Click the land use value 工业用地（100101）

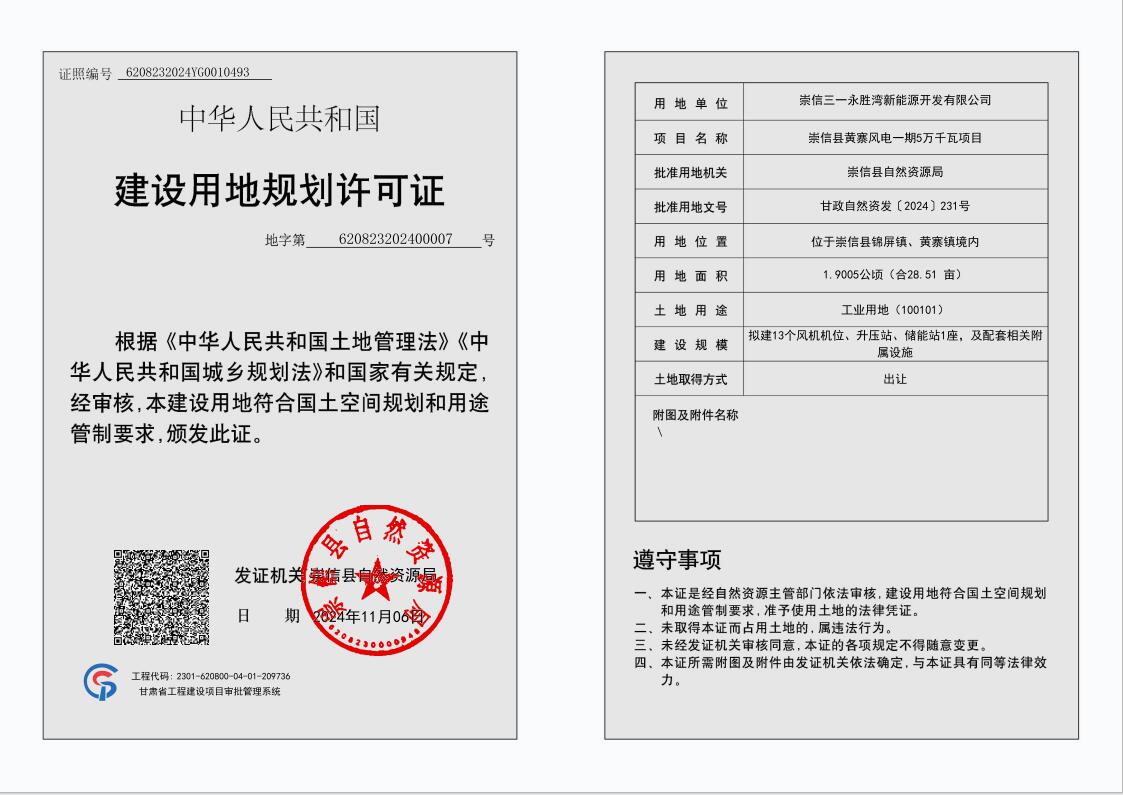coord(895,310)
